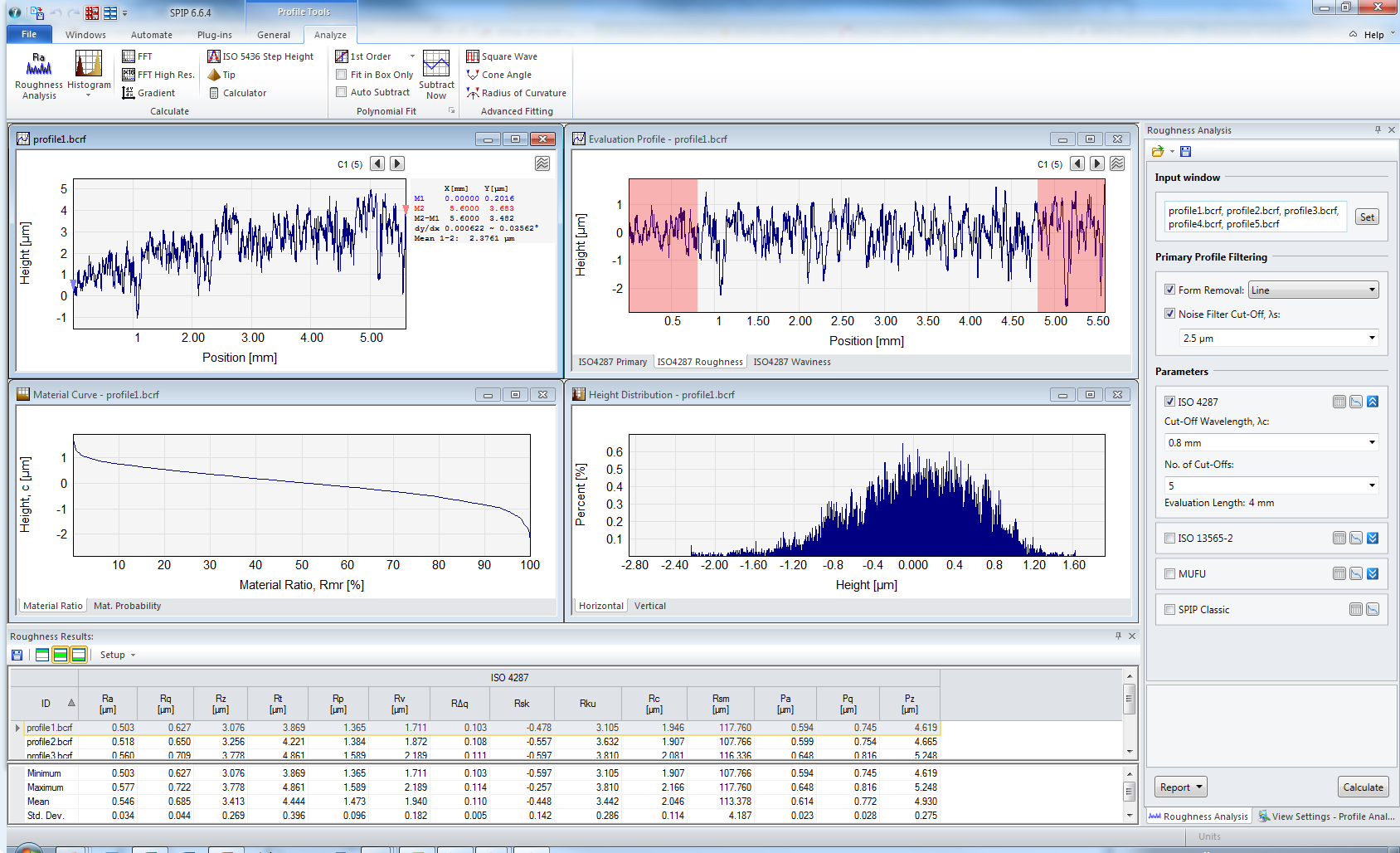Open the Histogram tool
This screenshot has height=853, width=1400.
[x=89, y=74]
